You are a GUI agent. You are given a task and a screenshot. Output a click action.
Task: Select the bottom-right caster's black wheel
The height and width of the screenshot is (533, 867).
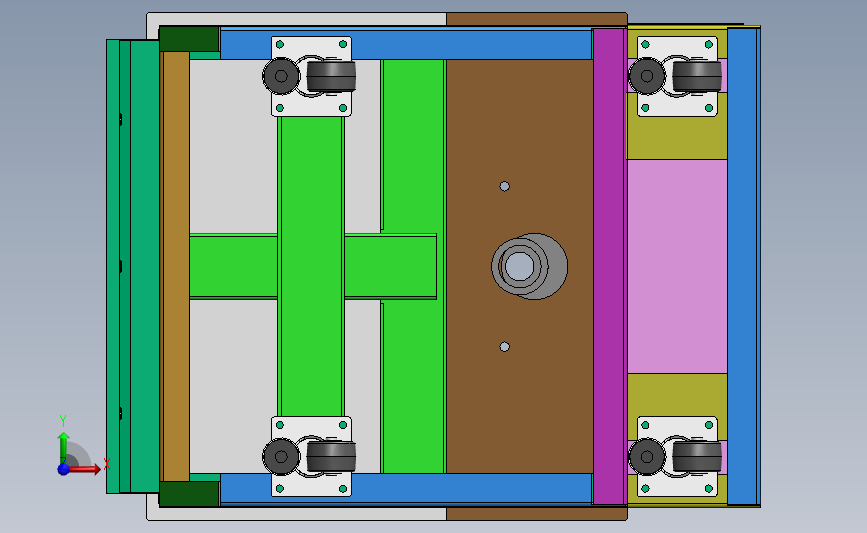697,457
